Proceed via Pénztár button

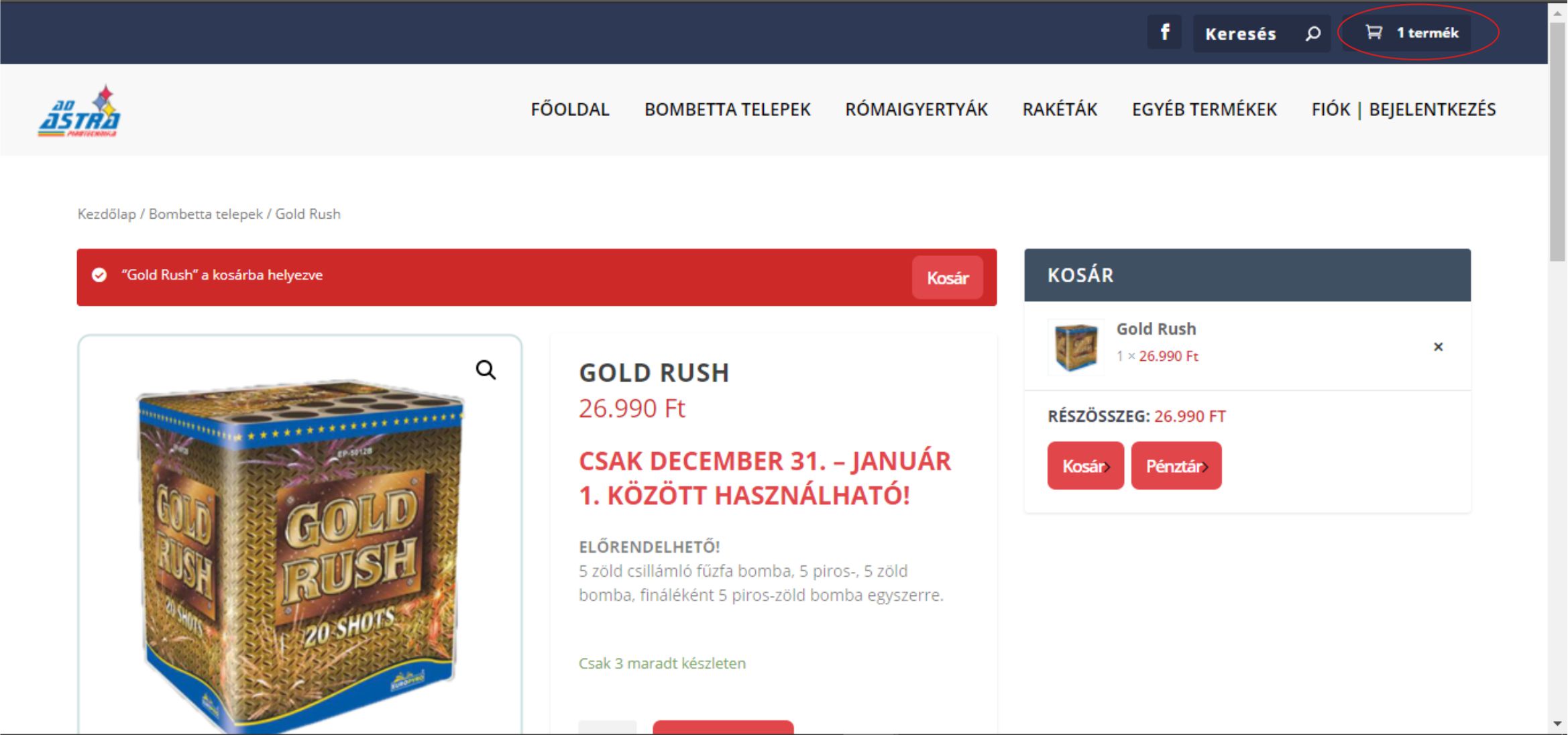coord(1176,465)
